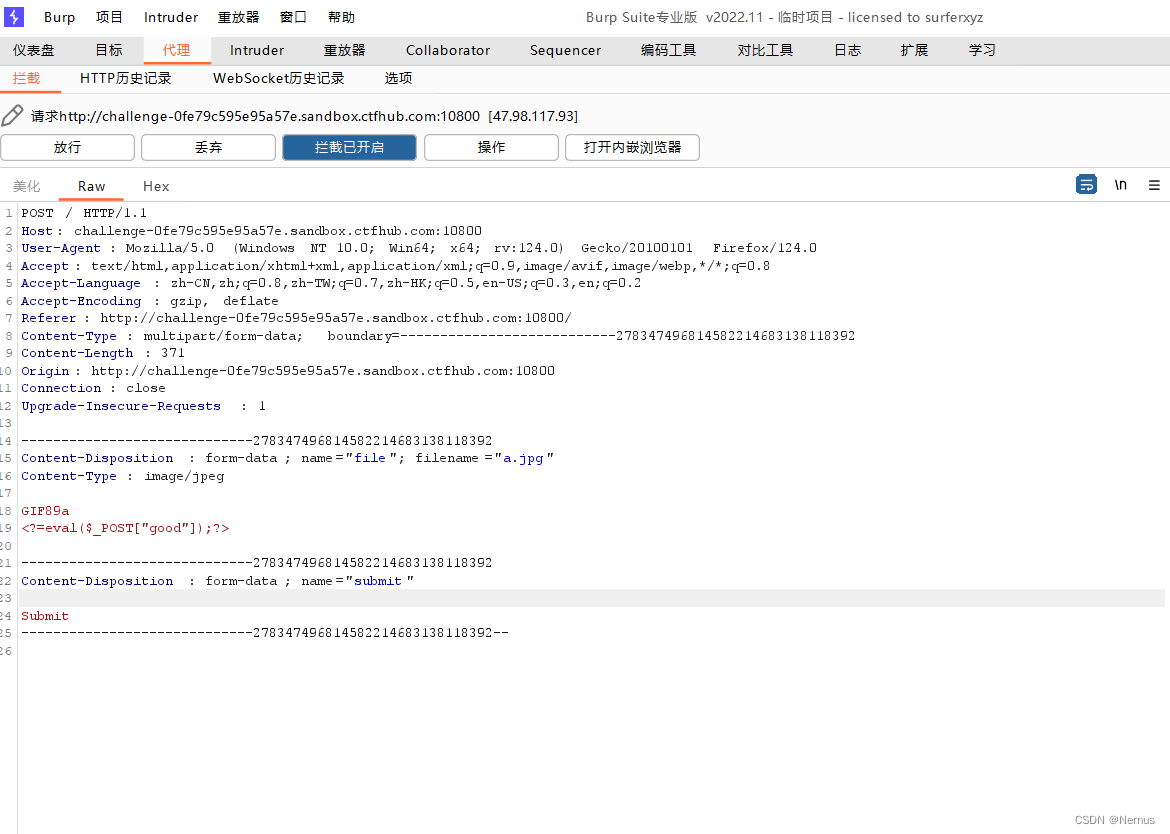Open the Burp menu

[x=60, y=17]
